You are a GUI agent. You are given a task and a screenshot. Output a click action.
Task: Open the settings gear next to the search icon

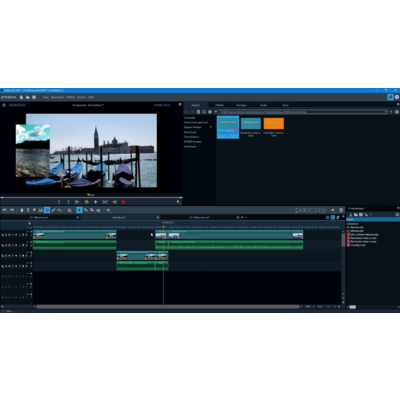pos(210,112)
